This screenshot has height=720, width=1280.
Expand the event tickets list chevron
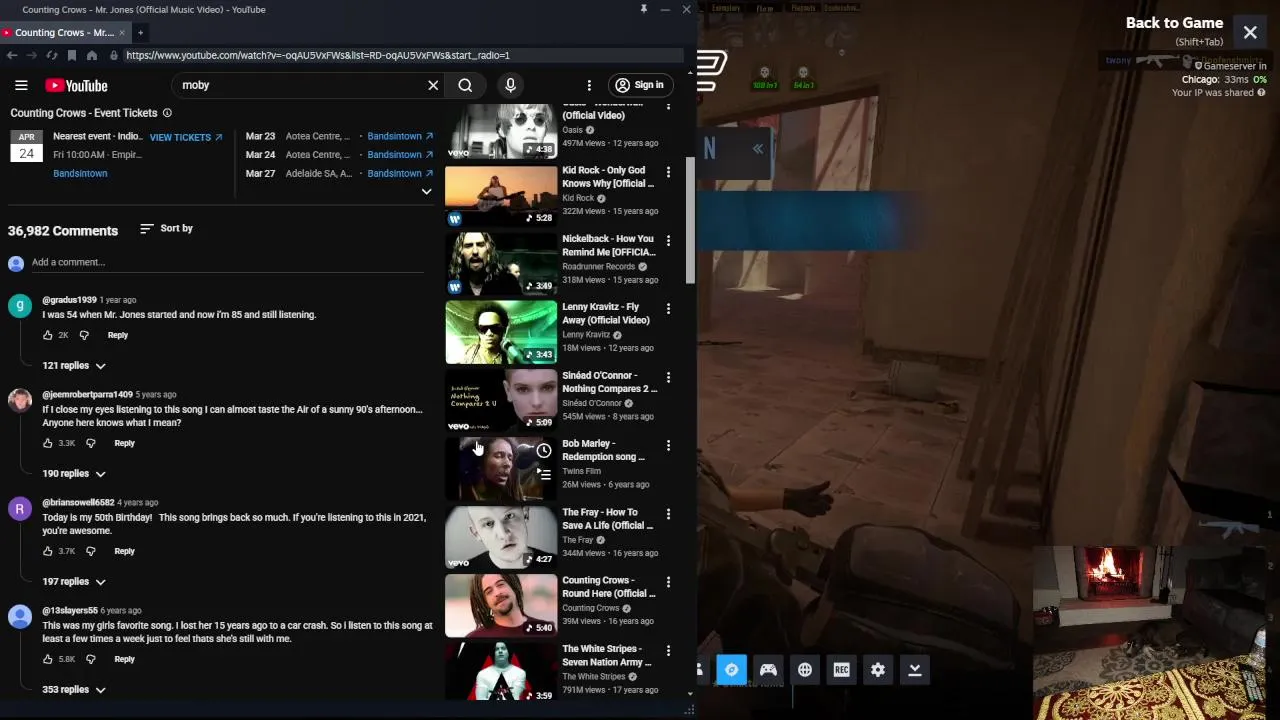(x=426, y=191)
